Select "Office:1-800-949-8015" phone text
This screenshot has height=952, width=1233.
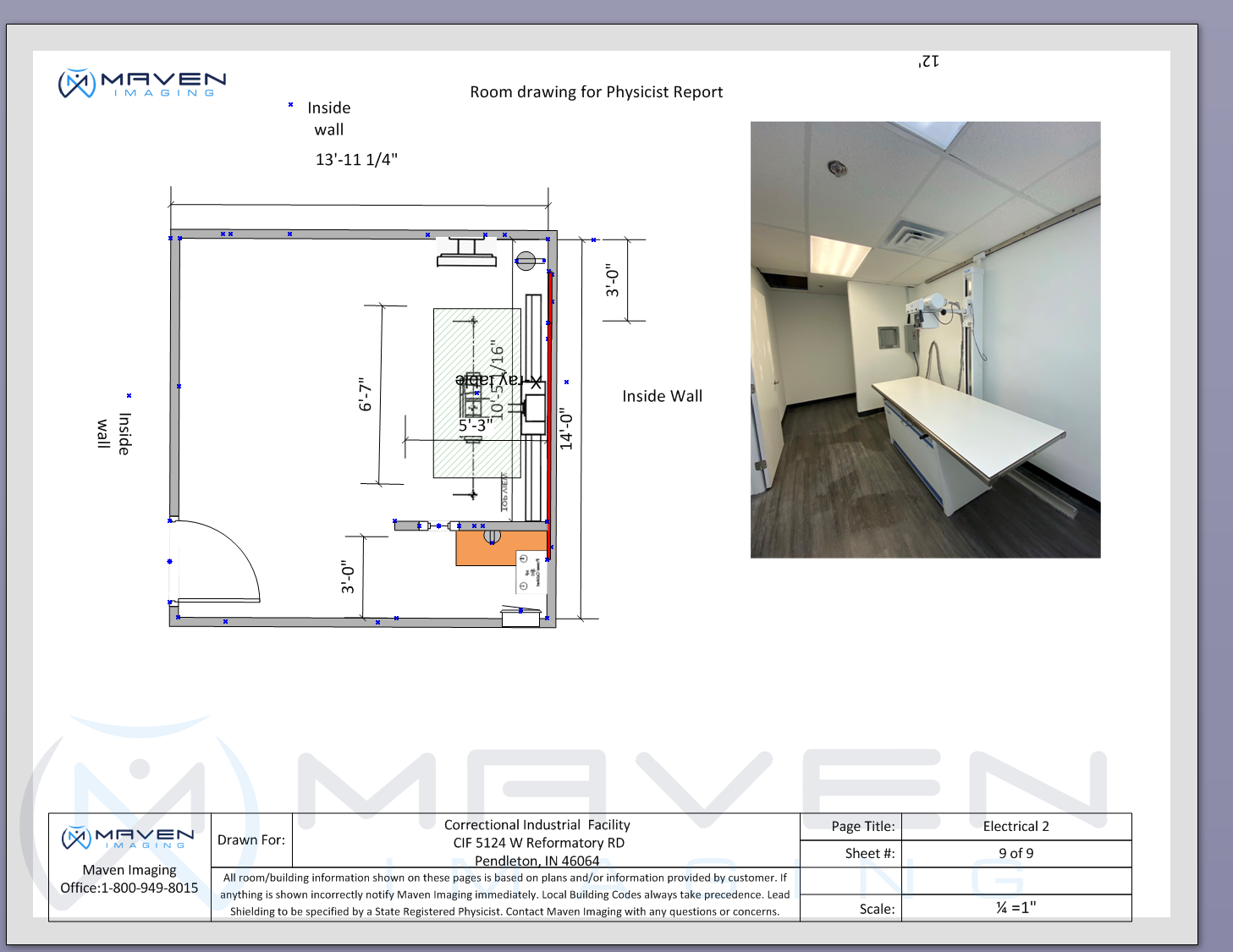click(129, 888)
